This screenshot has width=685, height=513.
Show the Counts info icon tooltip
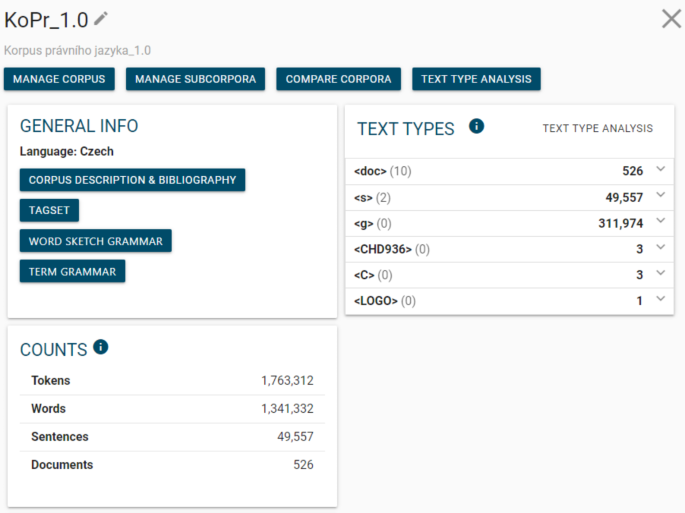point(100,347)
